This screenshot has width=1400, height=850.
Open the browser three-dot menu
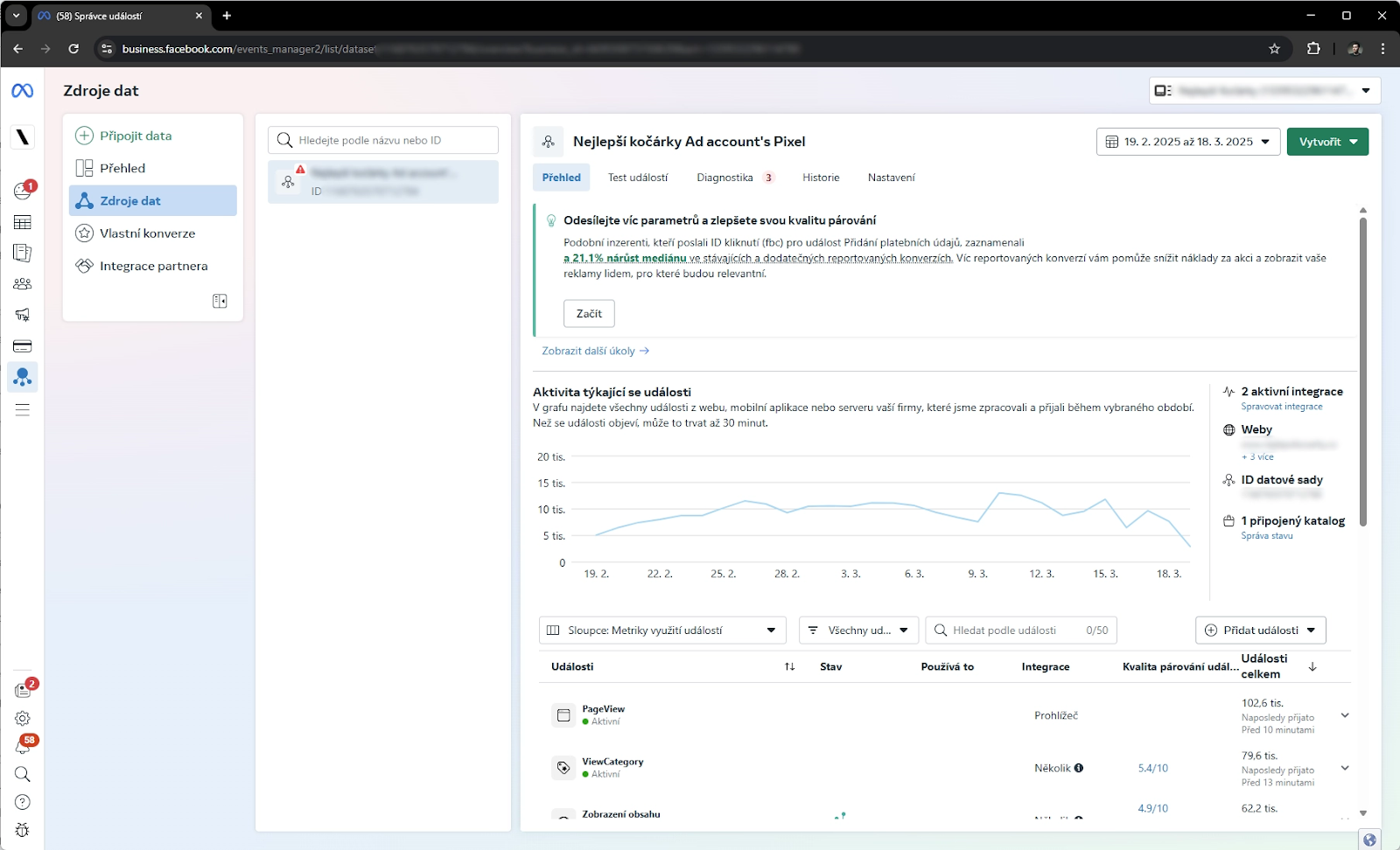(x=1382, y=49)
